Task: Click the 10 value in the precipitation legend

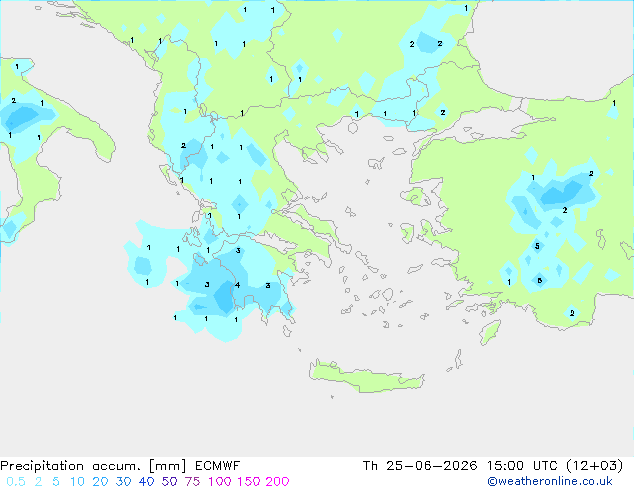Action: point(77,482)
